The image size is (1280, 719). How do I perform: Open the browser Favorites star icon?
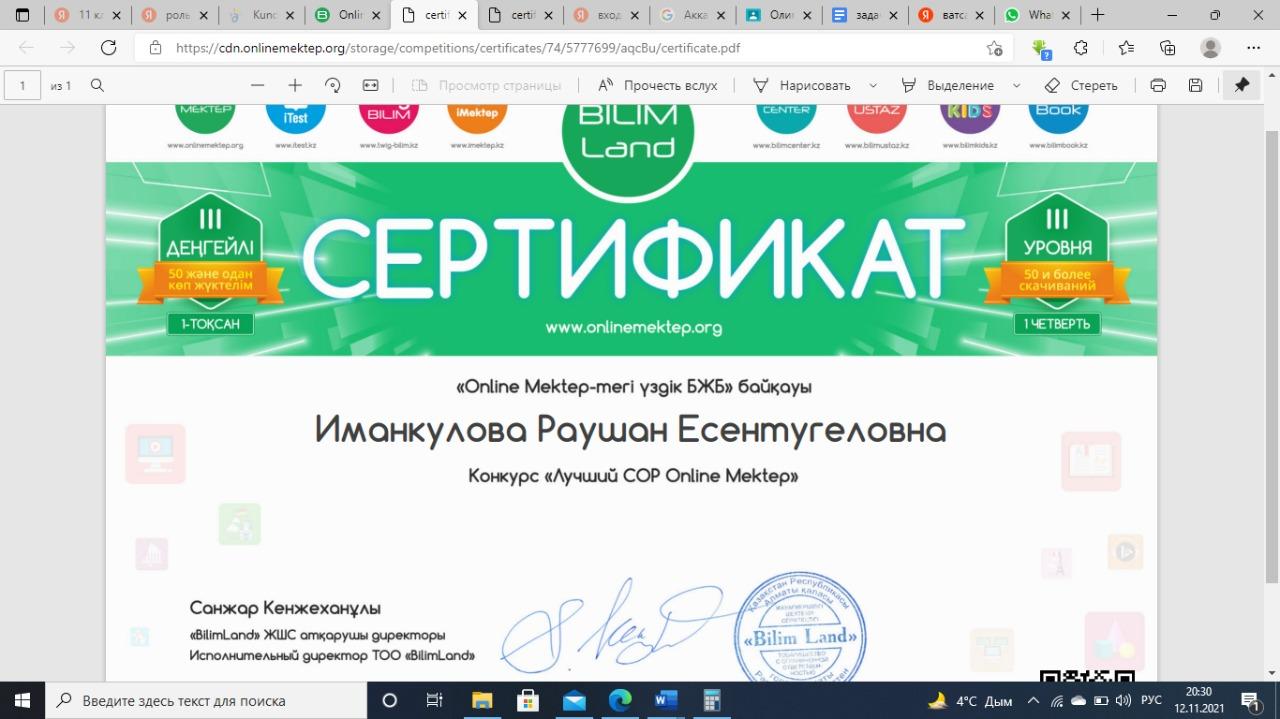pos(1126,48)
